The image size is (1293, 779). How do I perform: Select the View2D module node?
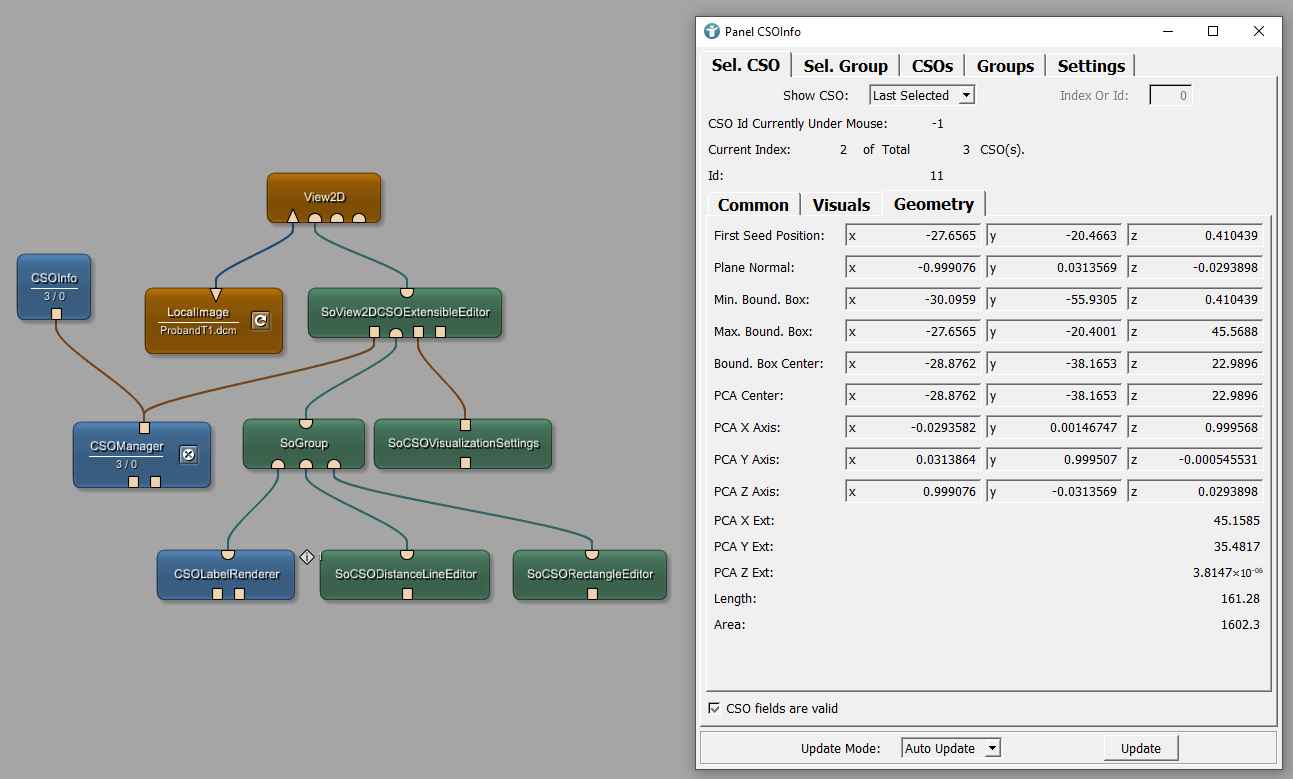[x=323, y=197]
